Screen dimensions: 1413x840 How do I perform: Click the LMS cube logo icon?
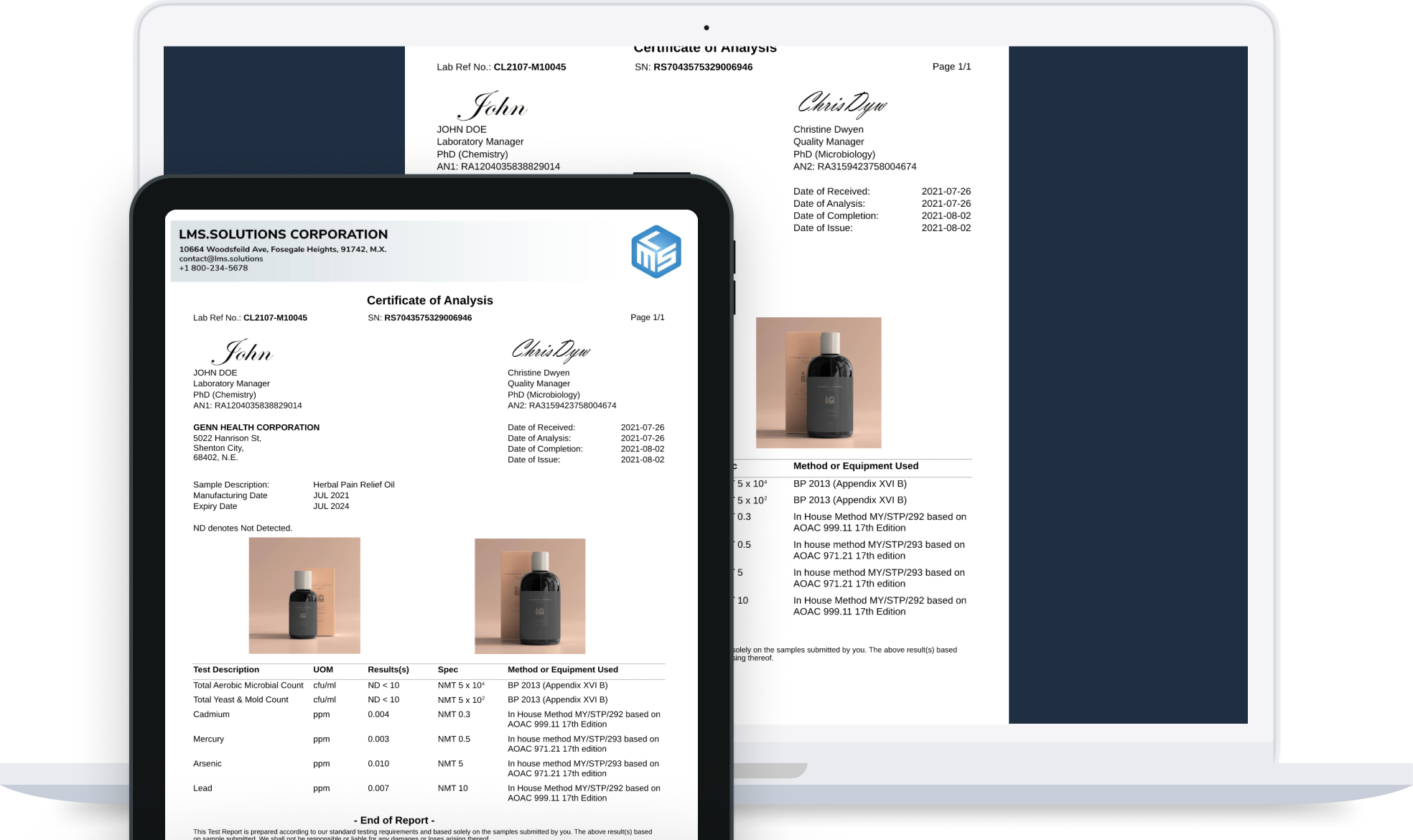(656, 251)
